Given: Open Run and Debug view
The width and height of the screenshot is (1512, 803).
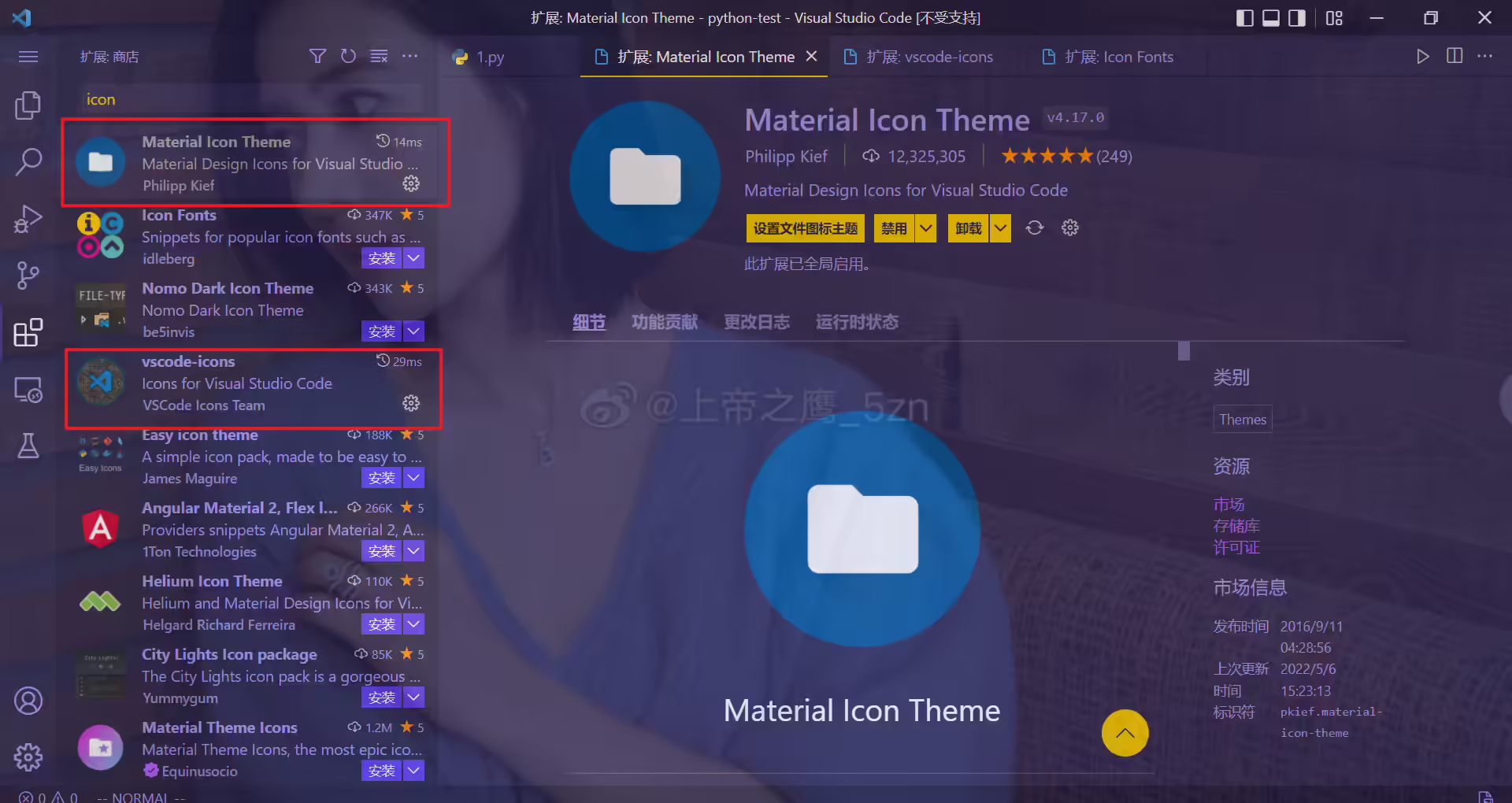Looking at the screenshot, I should coord(28,219).
